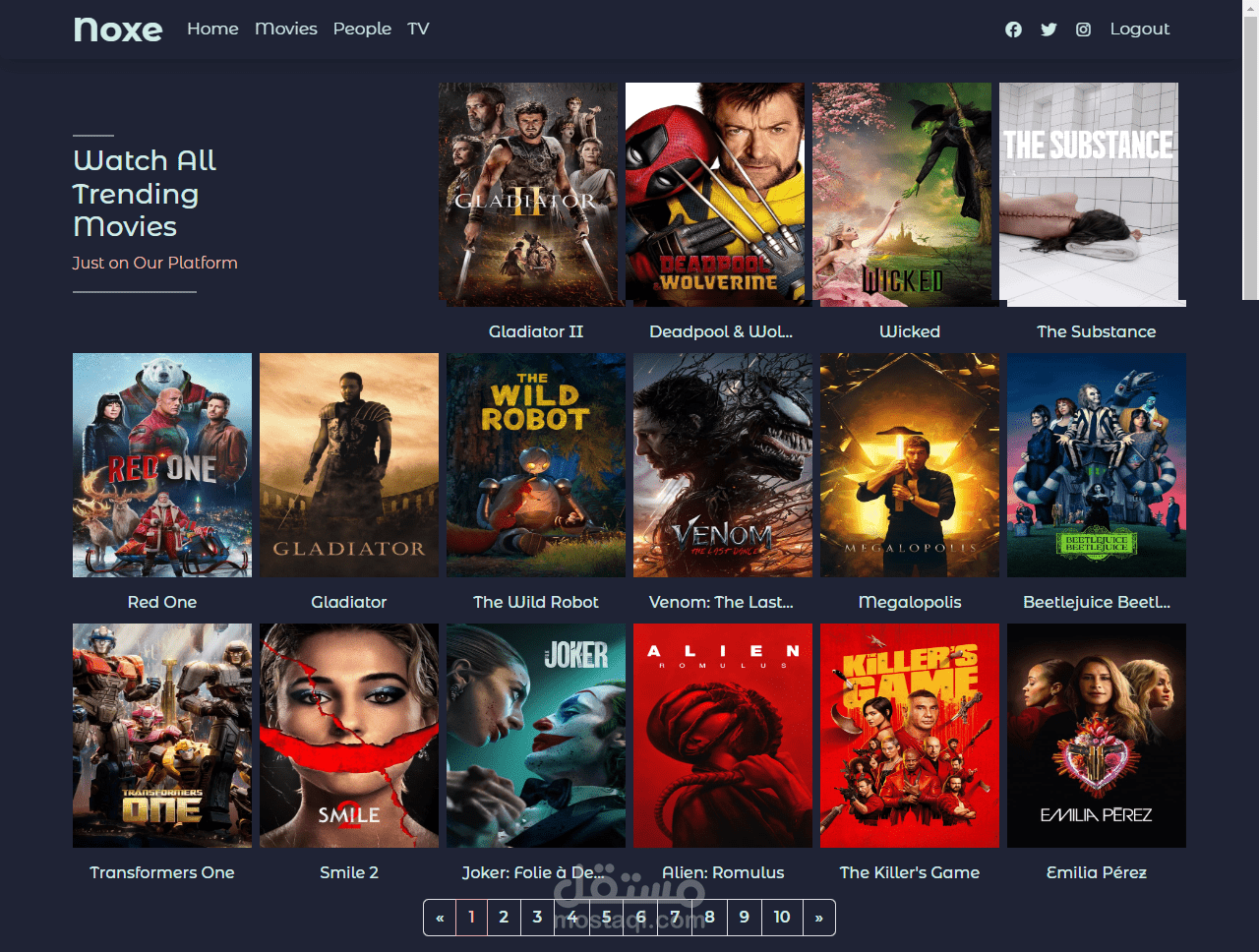Click the "Gladiator II" title text
The width and height of the screenshot is (1259, 952).
[x=536, y=331]
